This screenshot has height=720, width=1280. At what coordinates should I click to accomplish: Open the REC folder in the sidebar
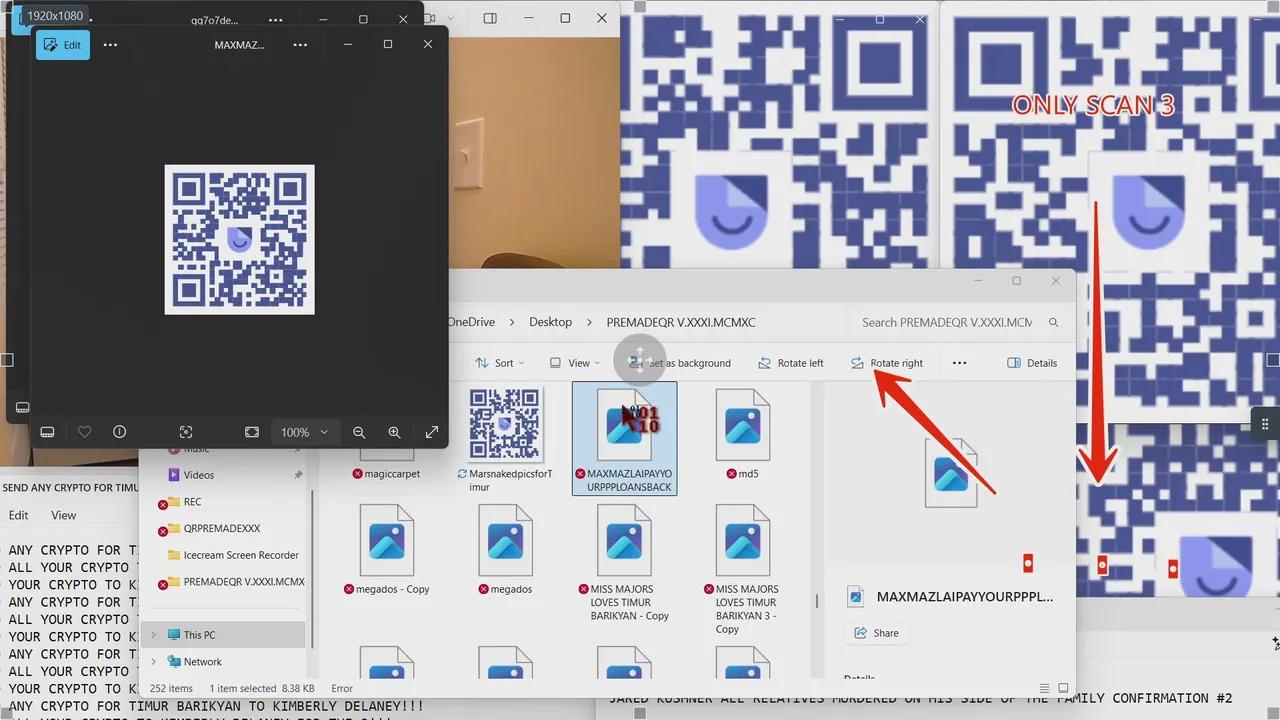point(192,502)
